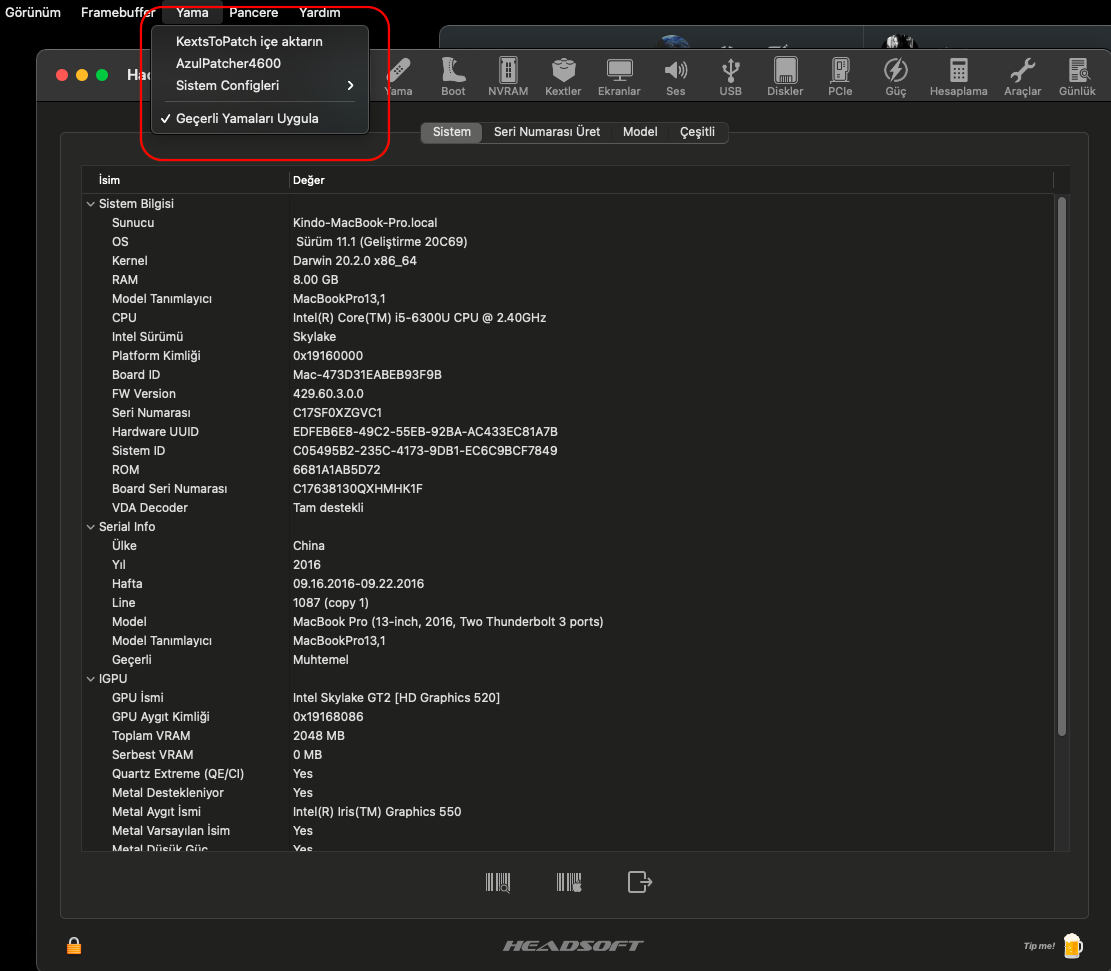Screen dimensions: 1111x971
Task: Switch to the Seri Numarası Üret tab
Action: (x=546, y=132)
